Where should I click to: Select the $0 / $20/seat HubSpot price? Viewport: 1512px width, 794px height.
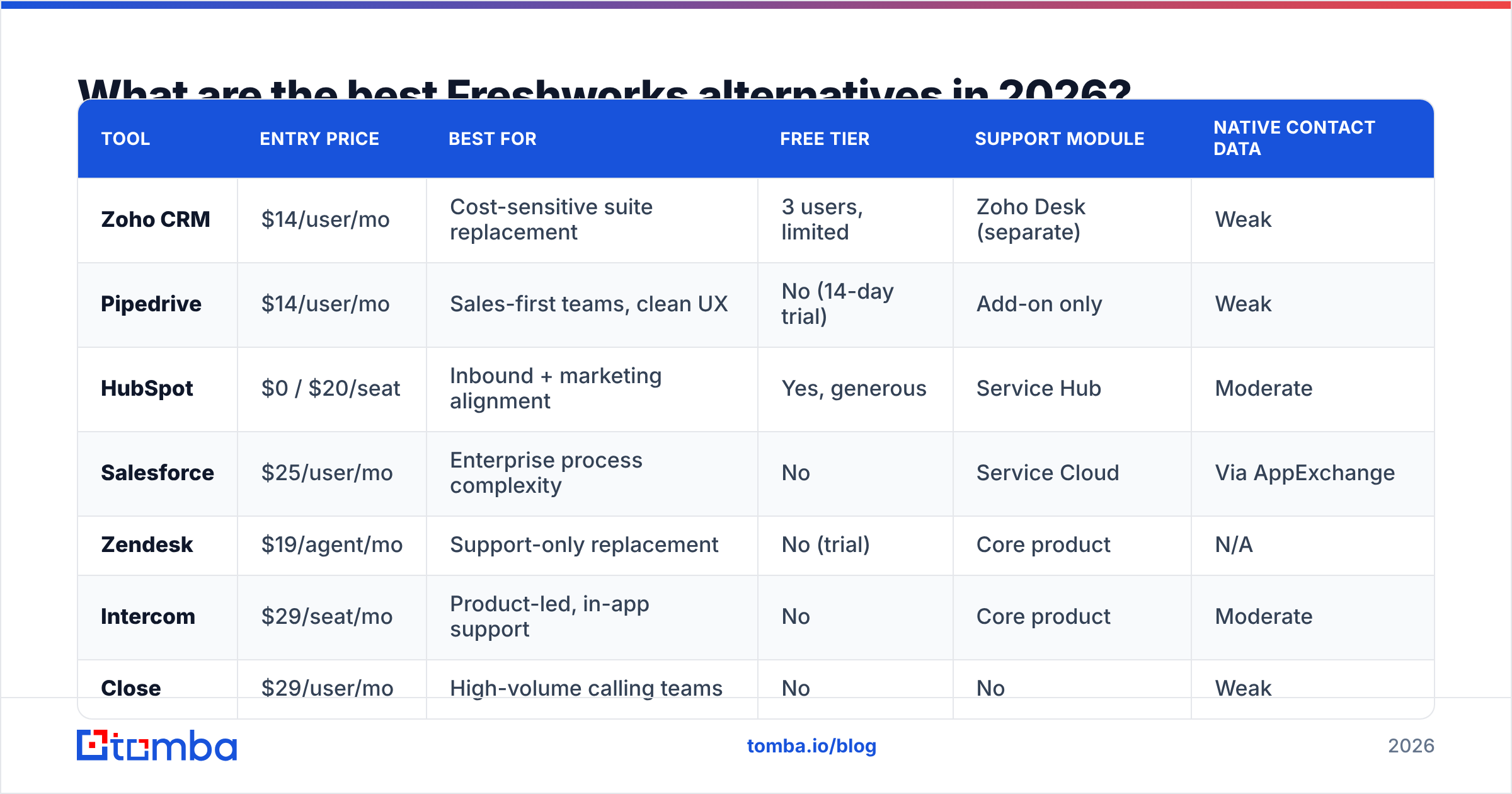[331, 388]
